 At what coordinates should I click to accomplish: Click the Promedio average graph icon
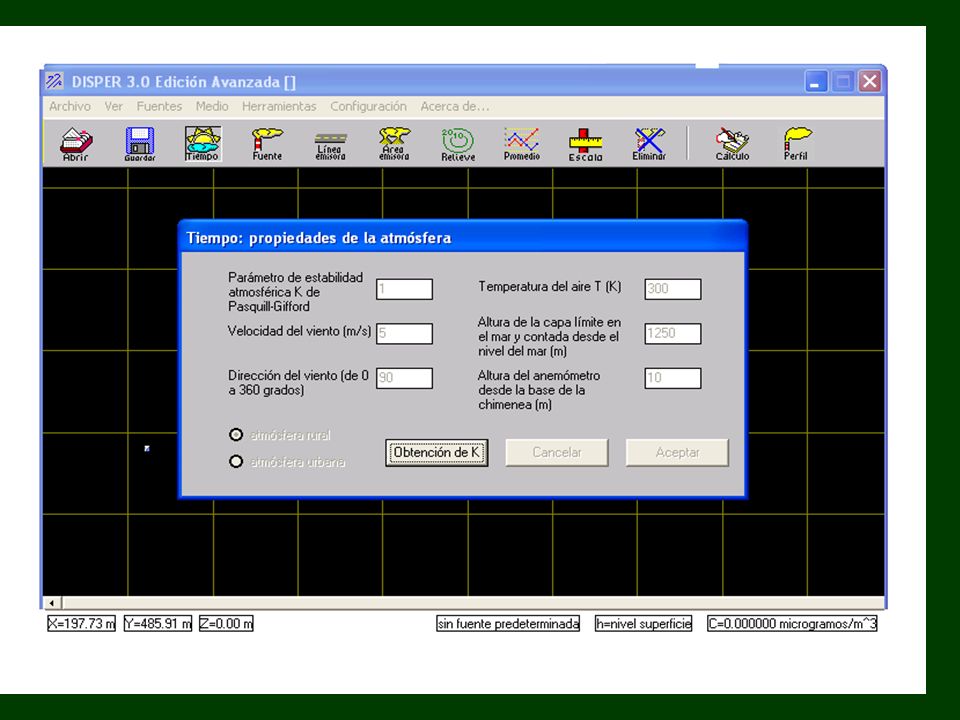522,144
